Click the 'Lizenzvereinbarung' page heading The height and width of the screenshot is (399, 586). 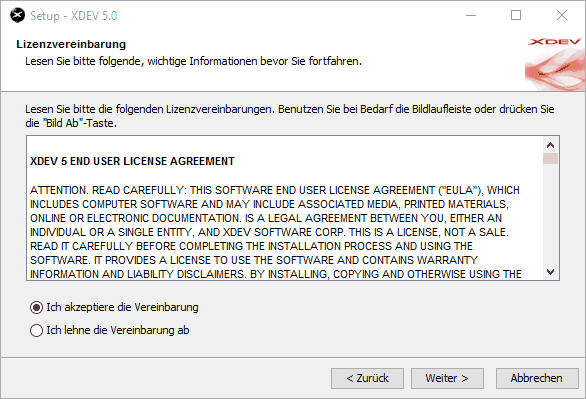click(x=71, y=44)
